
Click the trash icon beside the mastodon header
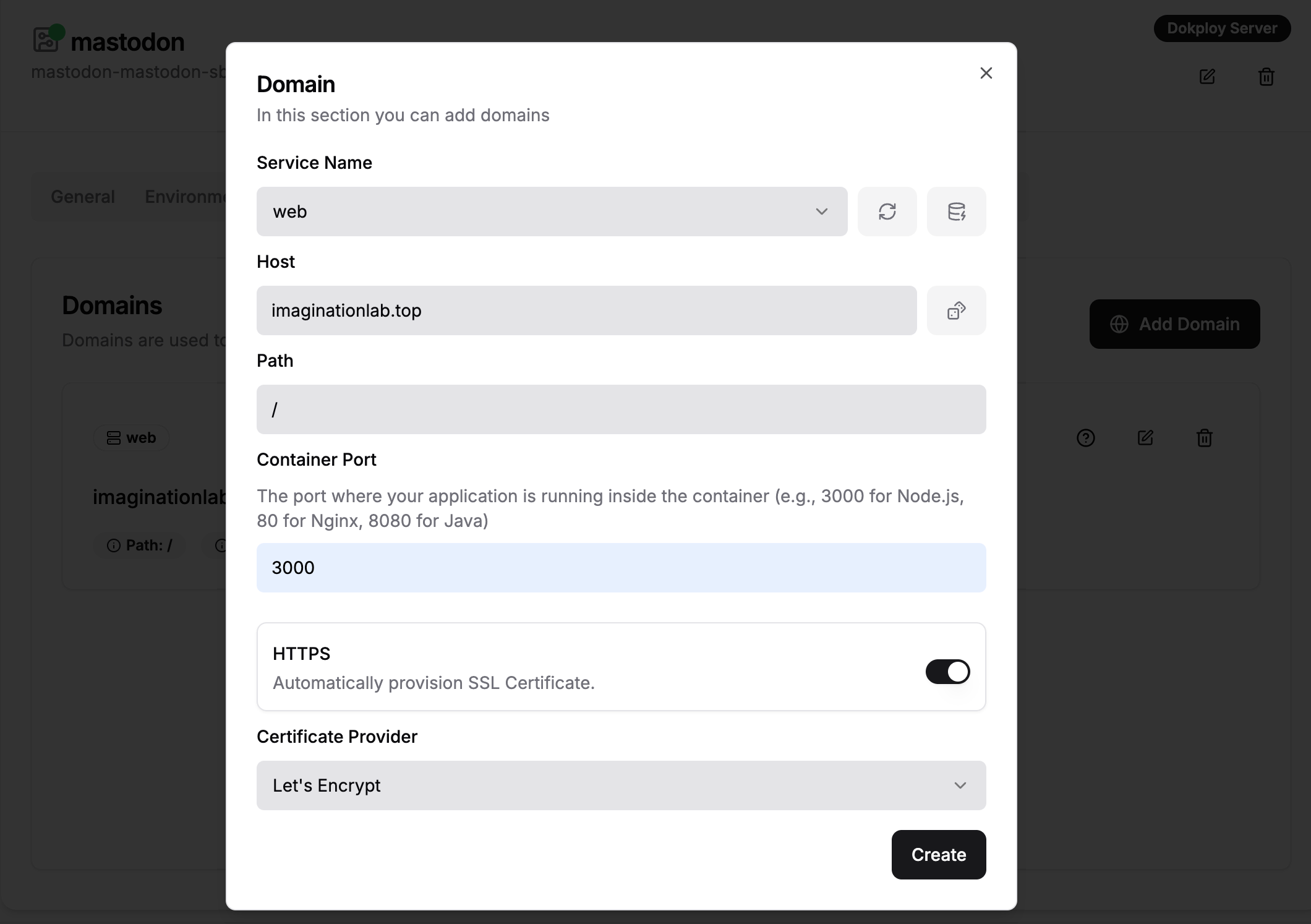1266,77
